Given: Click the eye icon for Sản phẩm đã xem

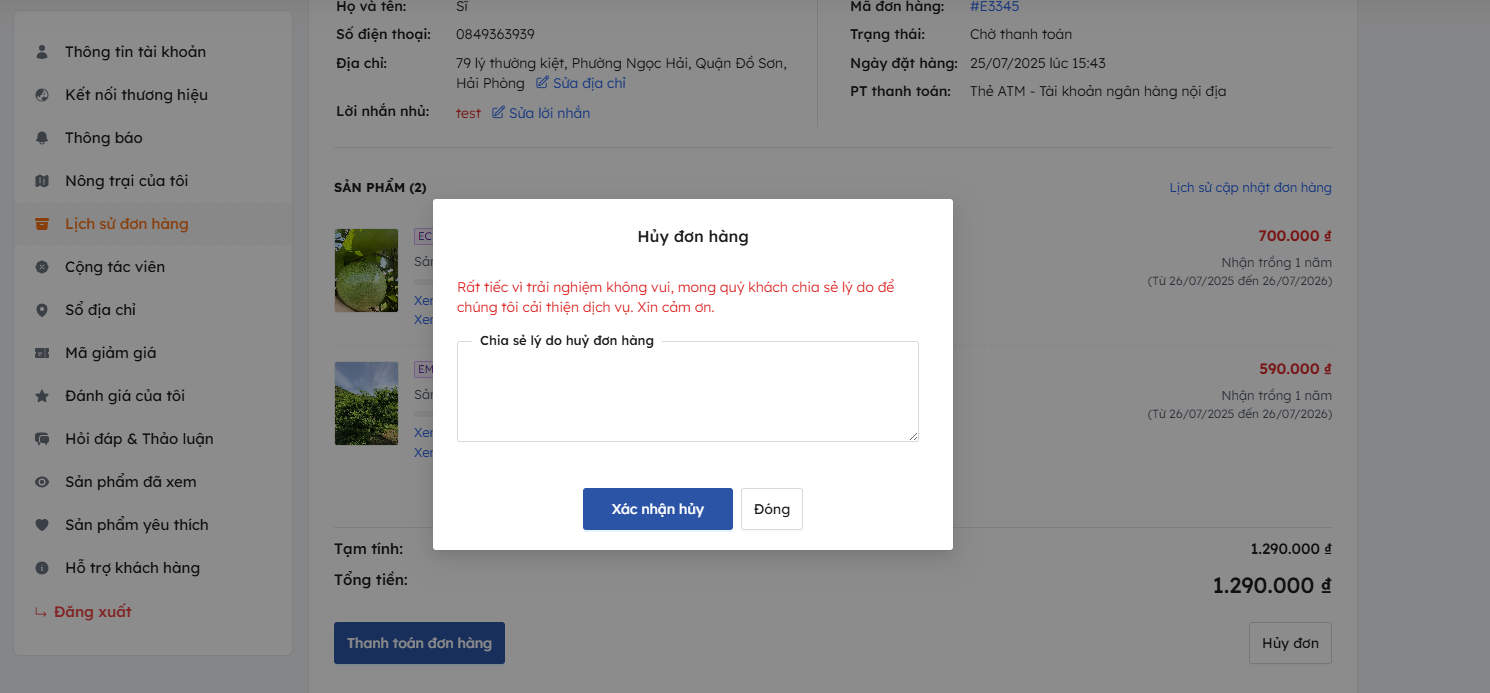Looking at the screenshot, I should pyautogui.click(x=41, y=482).
